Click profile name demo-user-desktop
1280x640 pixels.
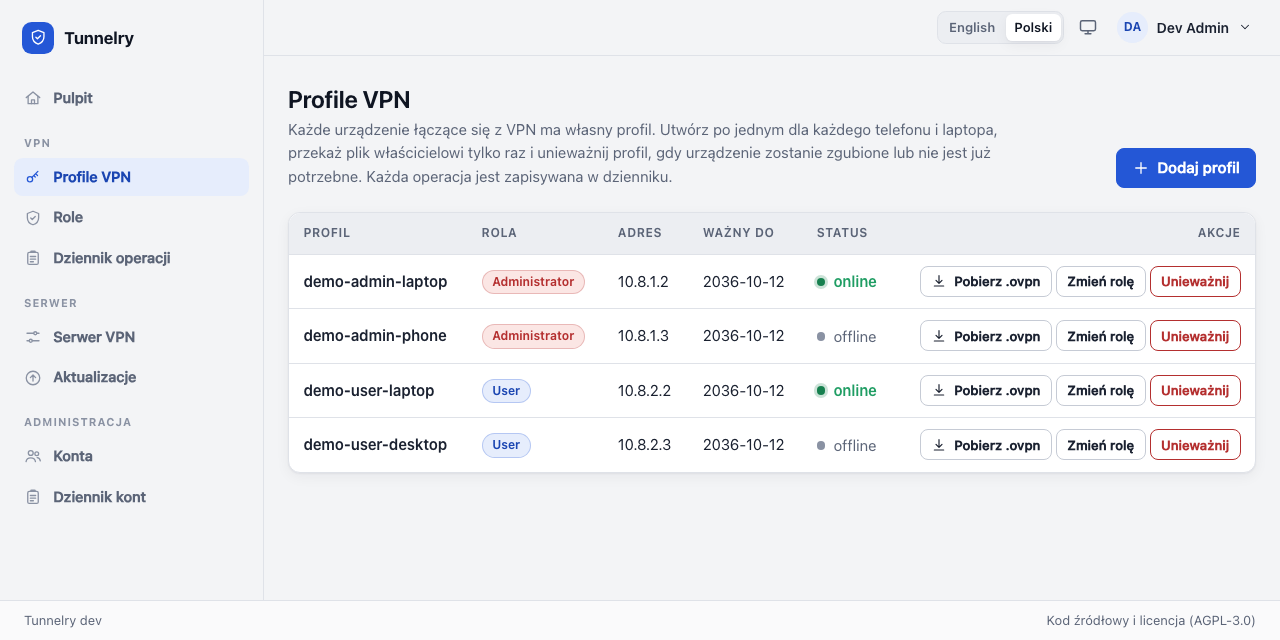(375, 445)
